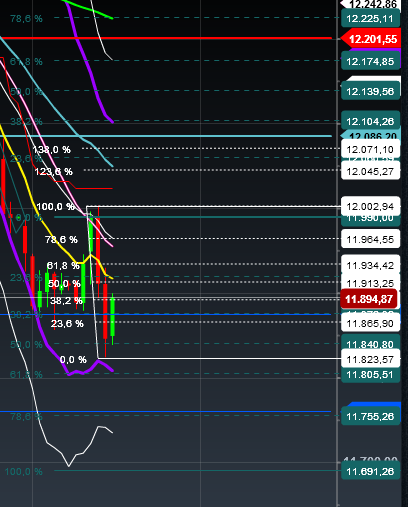Select the 12.225,11 price axis label
Screen dimensions: 408x507
click(370, 19)
